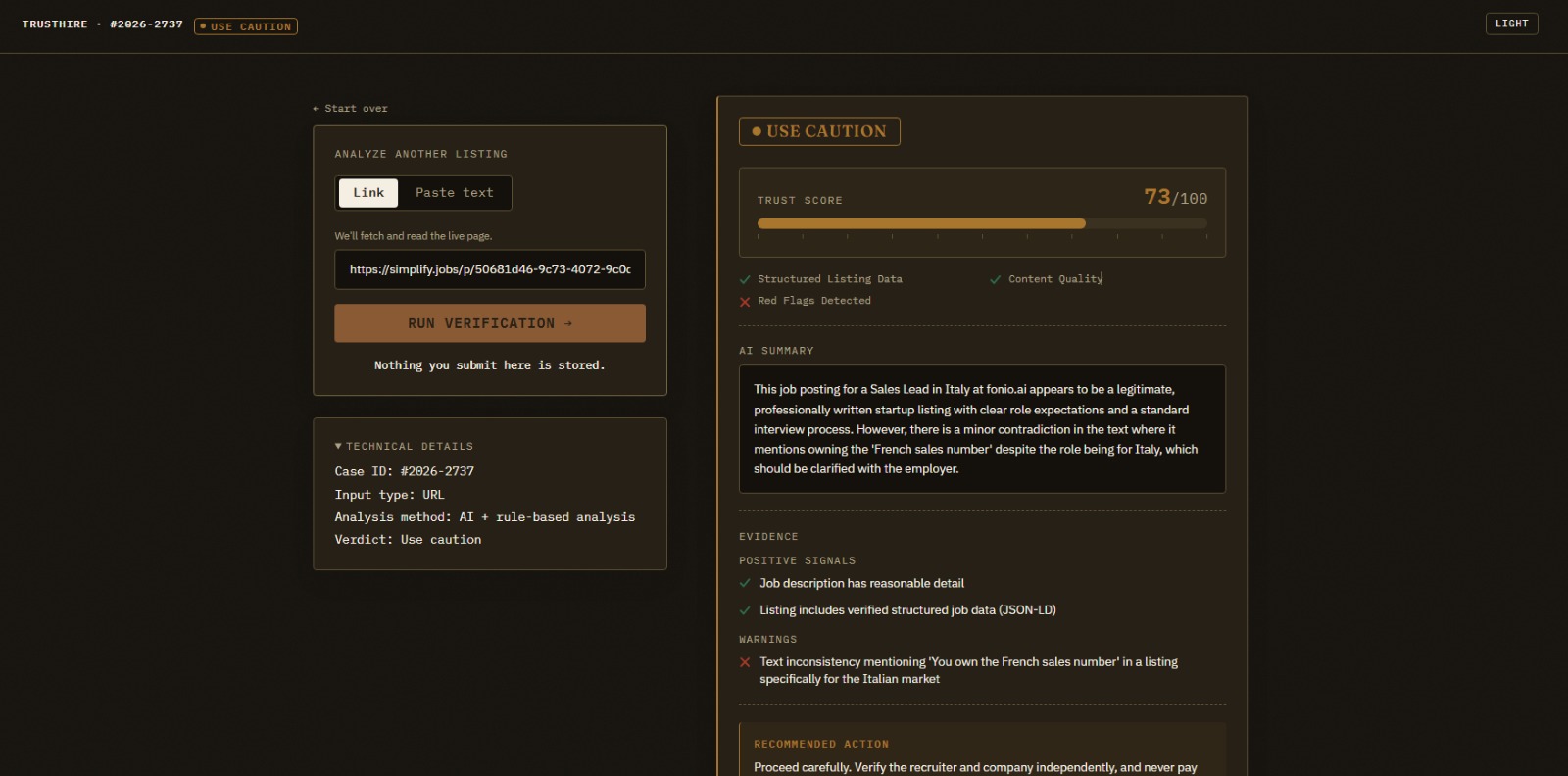Click the red X beside the text inconsistency warning

pyautogui.click(x=745, y=662)
